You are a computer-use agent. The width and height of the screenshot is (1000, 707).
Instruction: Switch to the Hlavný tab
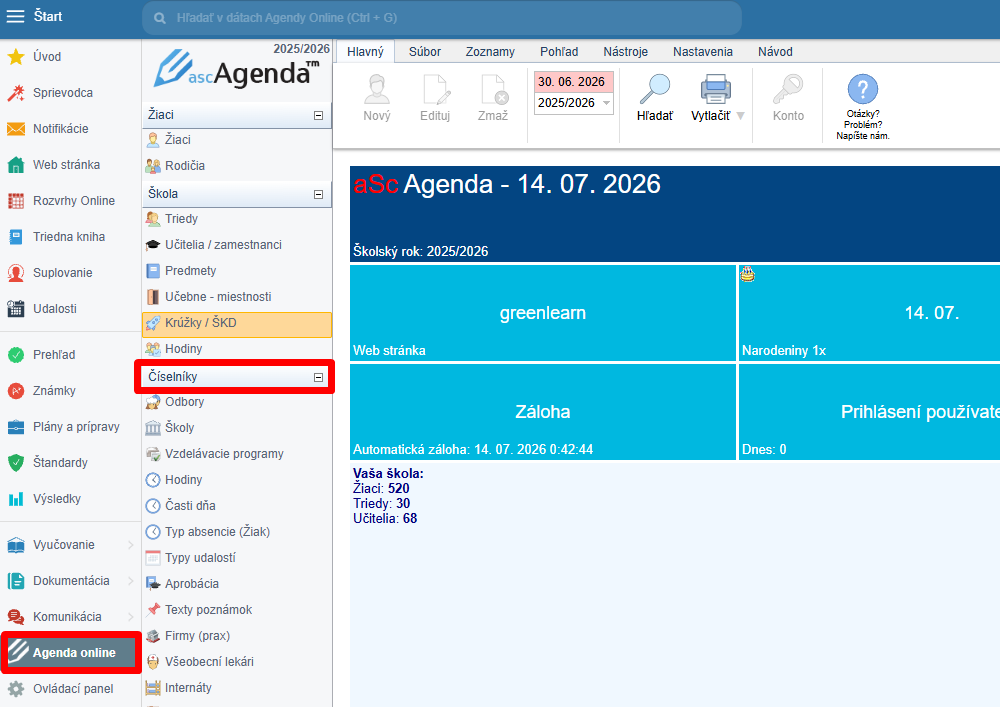(365, 52)
